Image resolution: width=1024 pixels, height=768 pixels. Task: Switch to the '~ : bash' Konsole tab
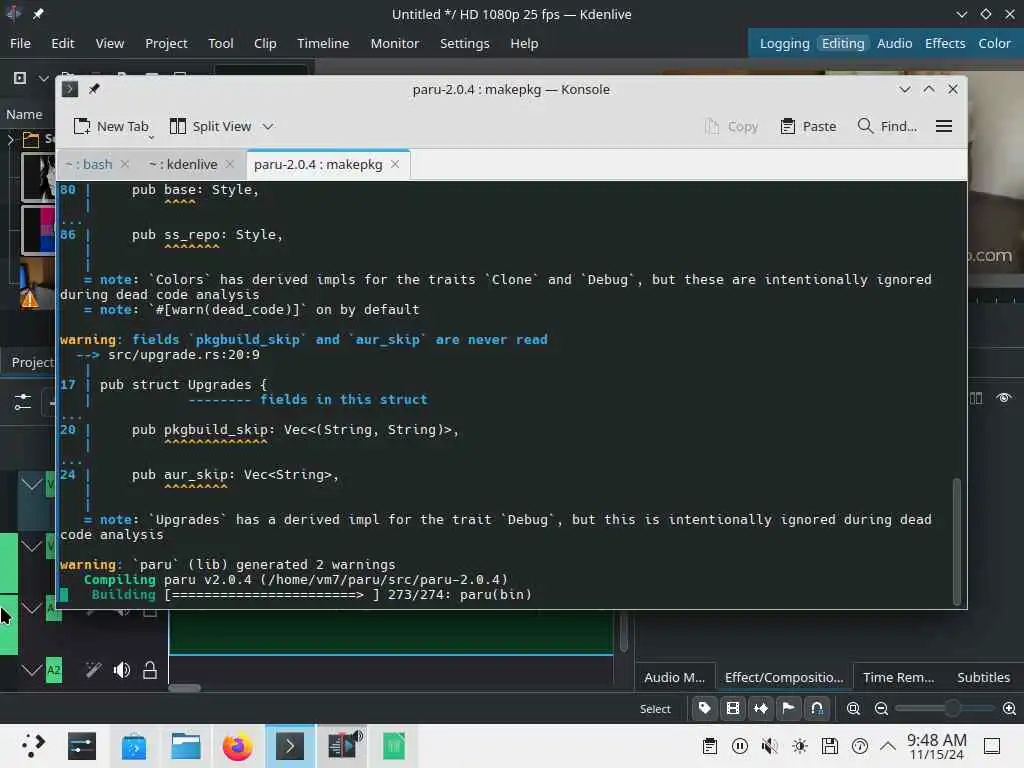click(x=89, y=164)
